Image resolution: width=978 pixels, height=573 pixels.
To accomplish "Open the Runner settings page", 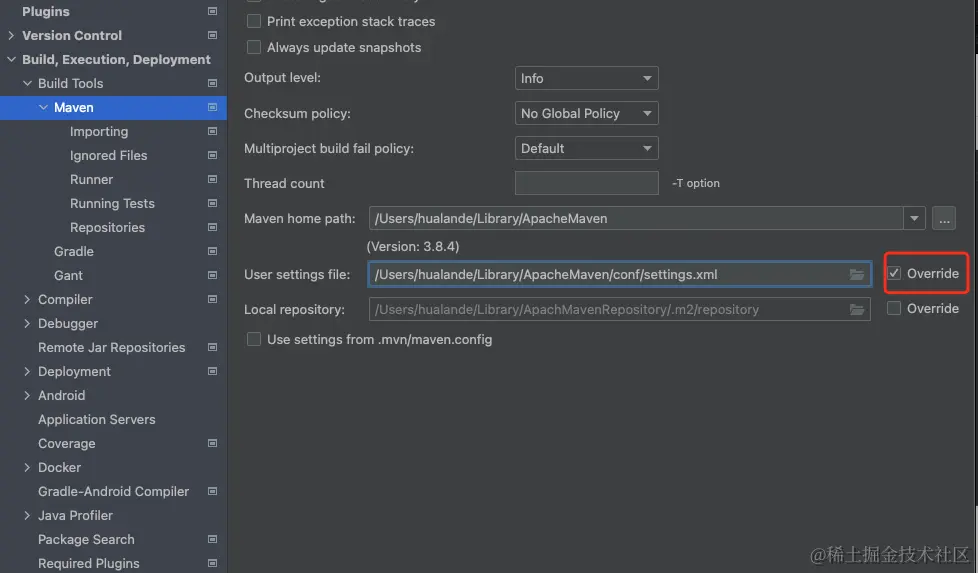I will click(x=92, y=180).
